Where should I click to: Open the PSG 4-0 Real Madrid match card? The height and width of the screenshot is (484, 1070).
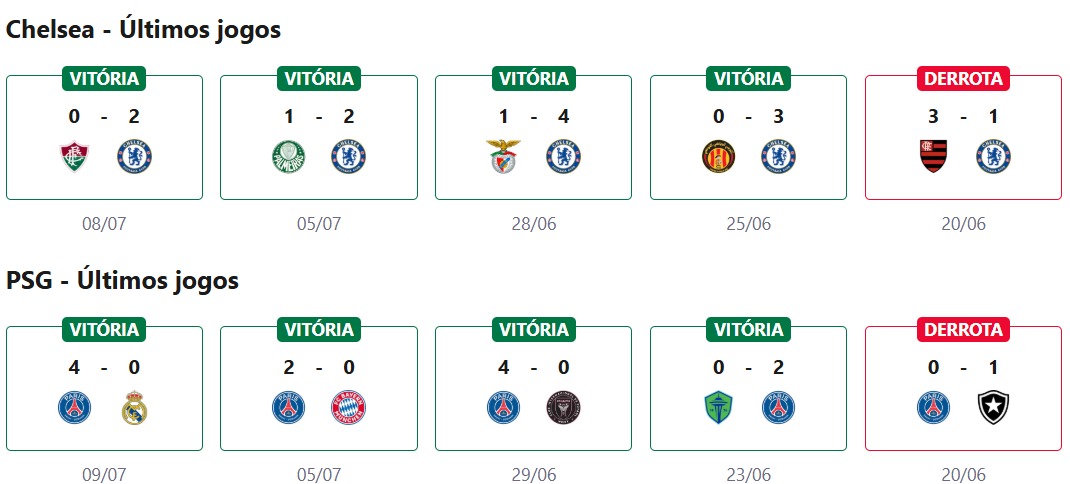[104, 388]
